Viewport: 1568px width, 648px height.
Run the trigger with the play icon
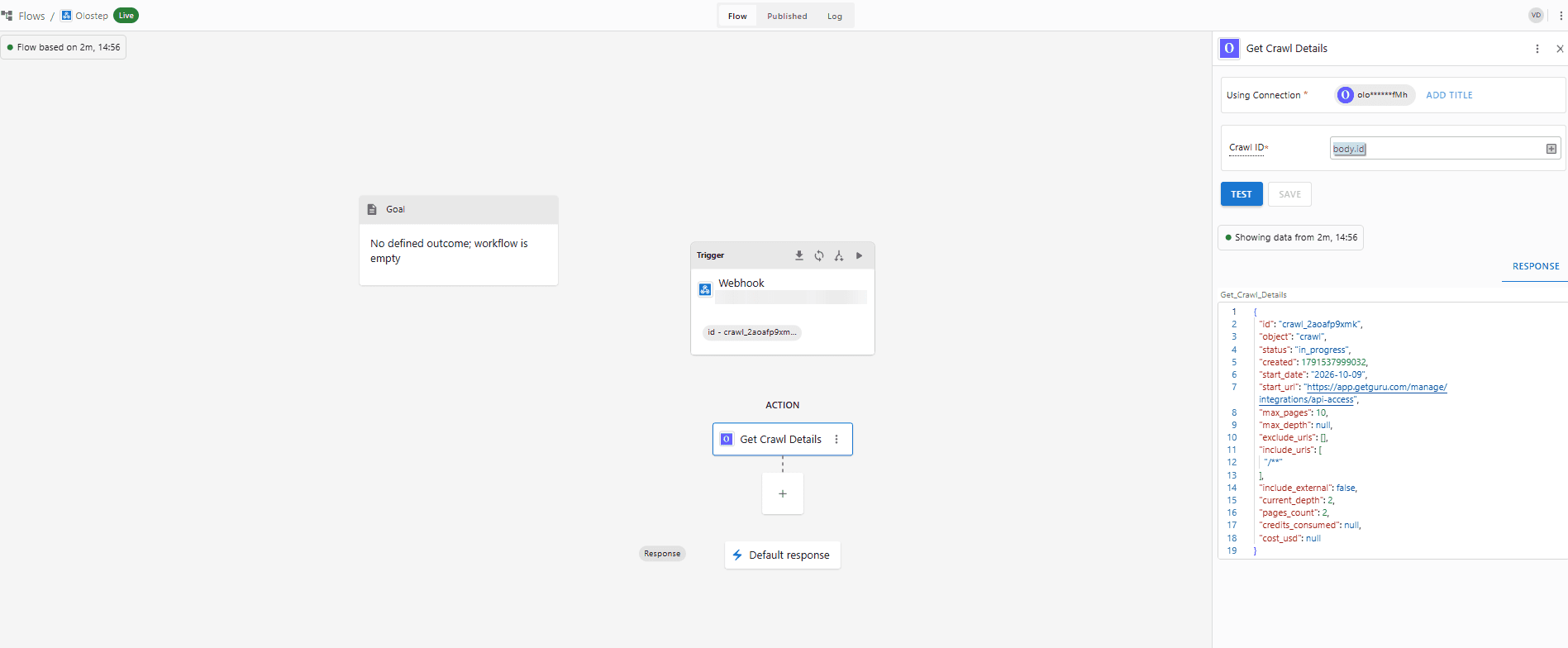click(859, 255)
